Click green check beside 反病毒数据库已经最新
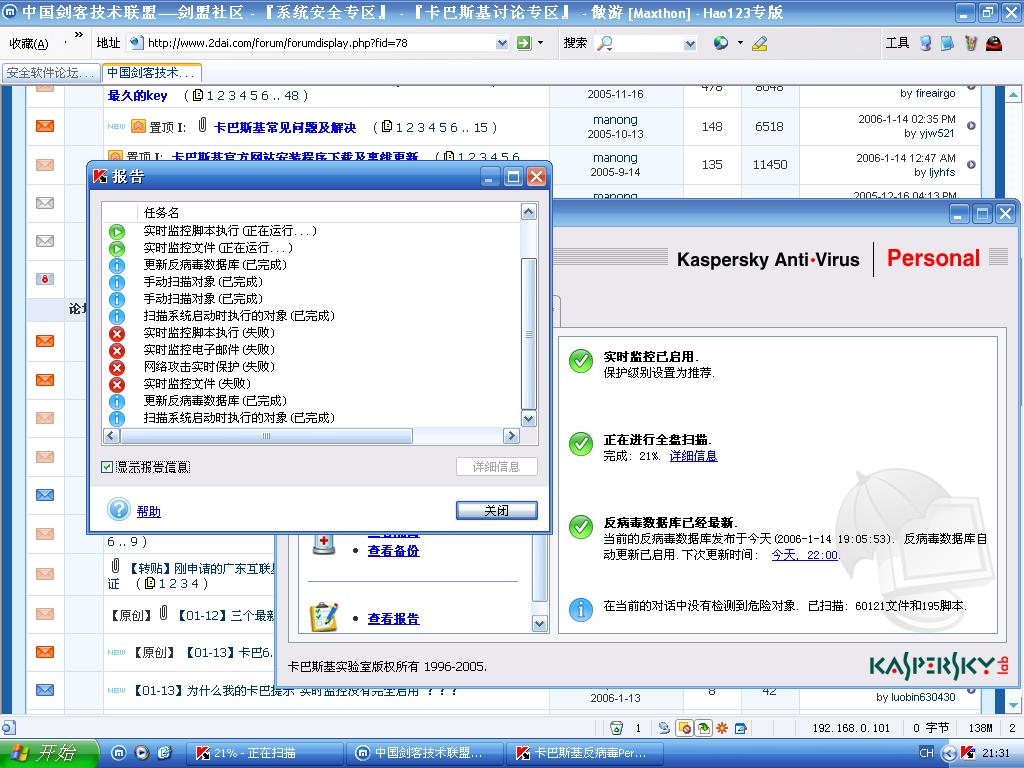1024x768 pixels. (x=581, y=527)
